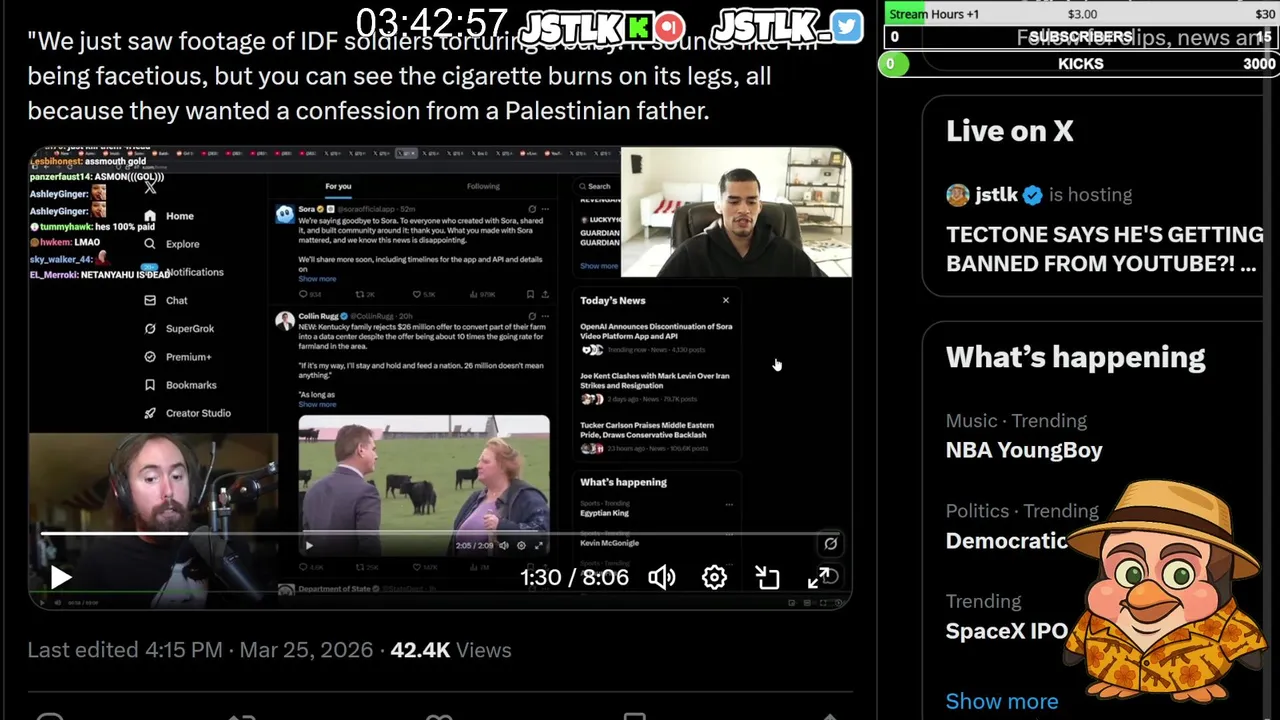
Task: Open the more menu on Collin Rugg's post
Action: (546, 315)
